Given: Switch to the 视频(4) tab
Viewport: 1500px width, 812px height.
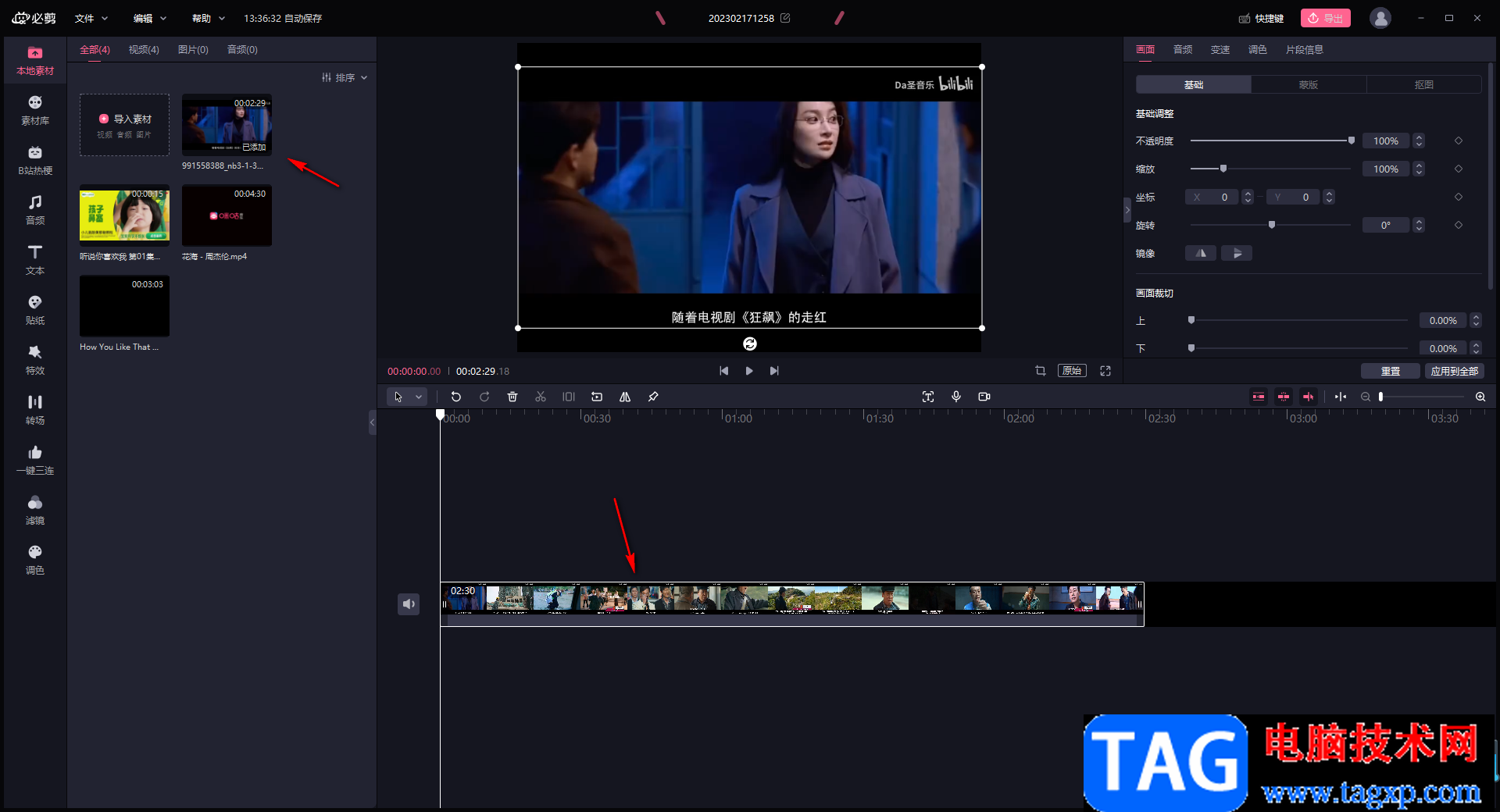Looking at the screenshot, I should coord(144,49).
